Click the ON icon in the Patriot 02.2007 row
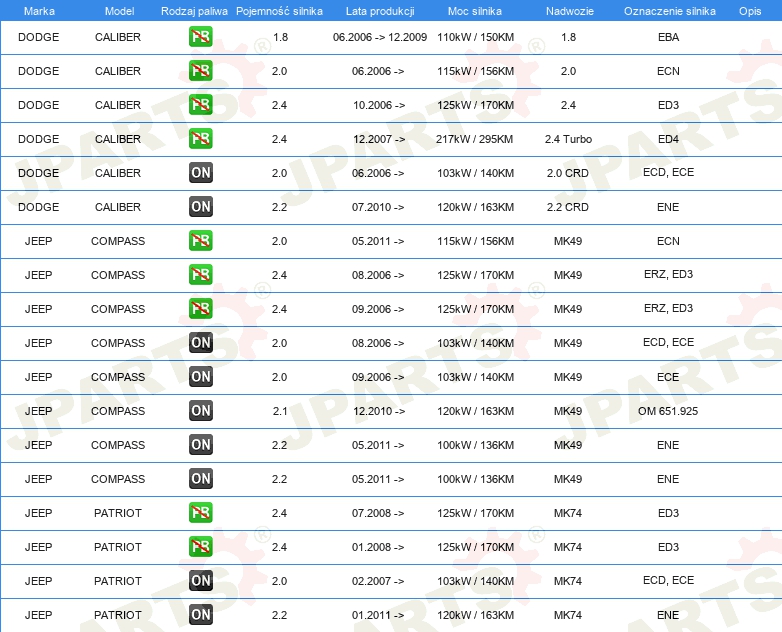This screenshot has width=782, height=632. (200, 581)
